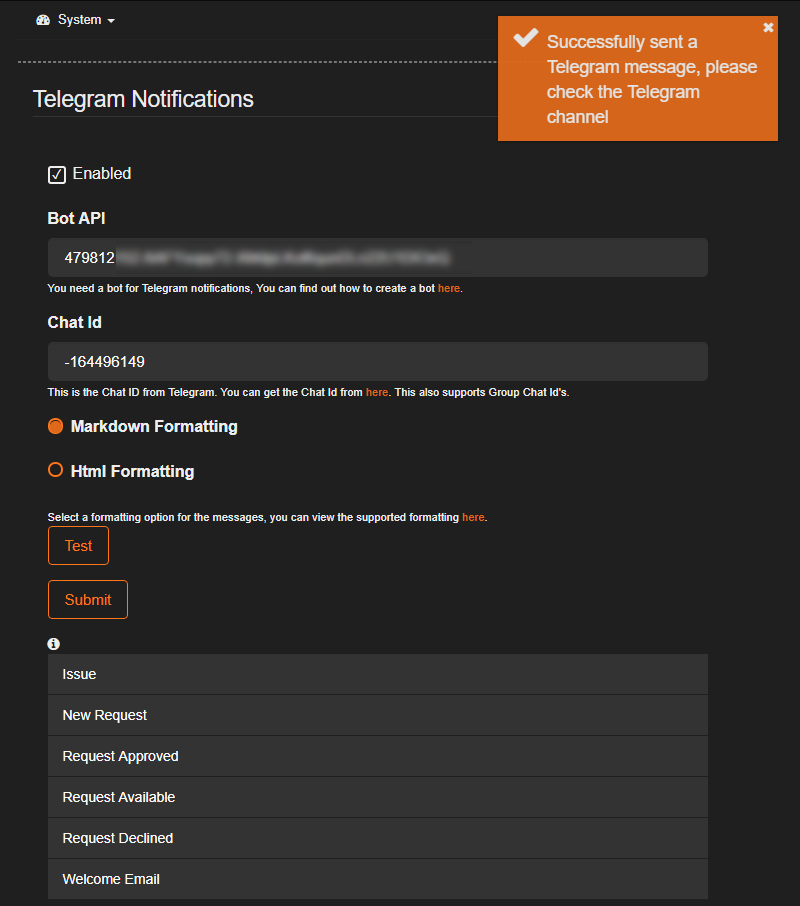Select the Html Formatting radio button

(x=55, y=470)
